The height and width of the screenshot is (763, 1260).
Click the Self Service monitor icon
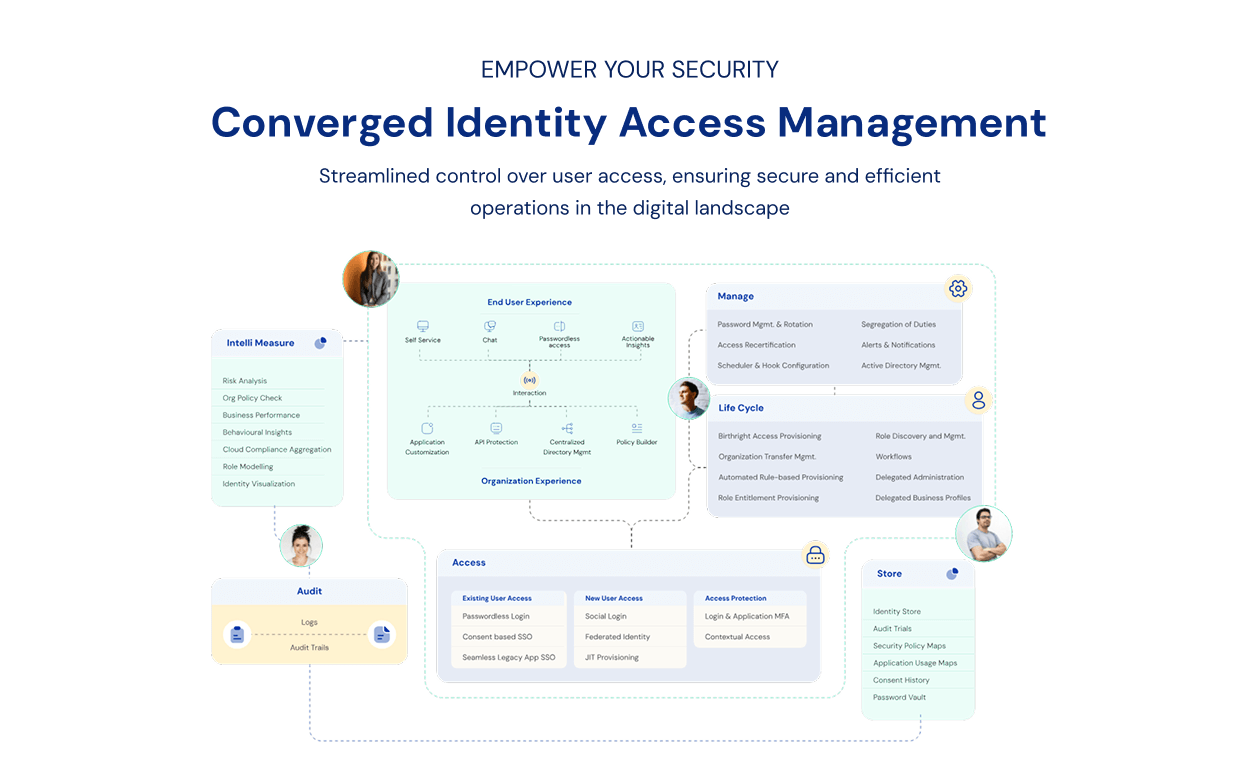[x=423, y=326]
